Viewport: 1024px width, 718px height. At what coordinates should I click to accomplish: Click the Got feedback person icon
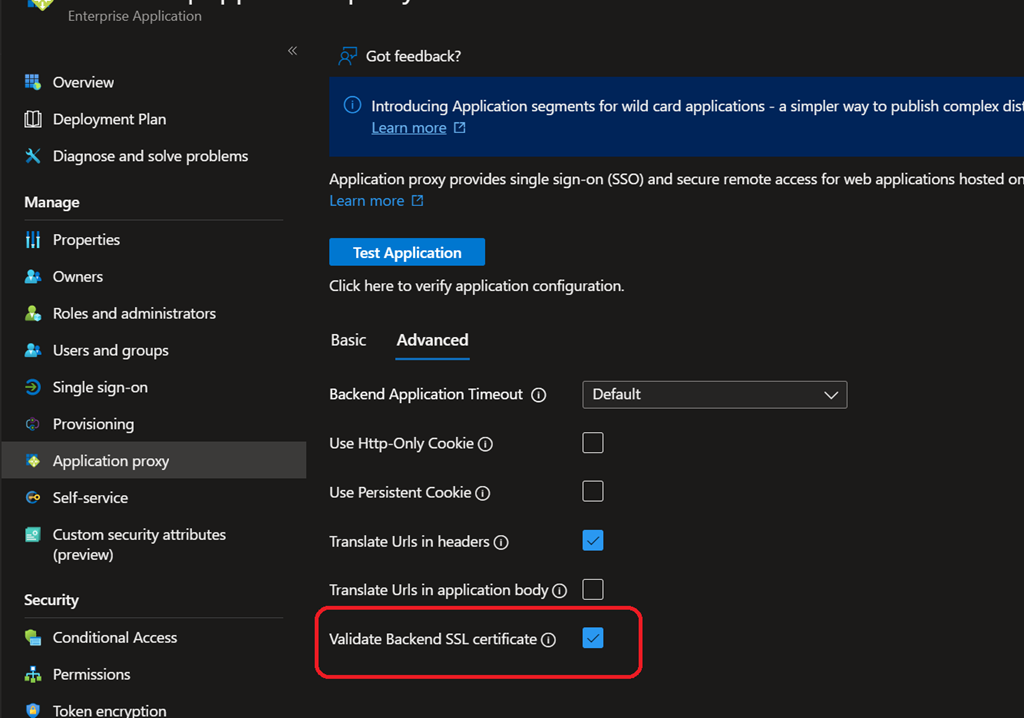347,56
